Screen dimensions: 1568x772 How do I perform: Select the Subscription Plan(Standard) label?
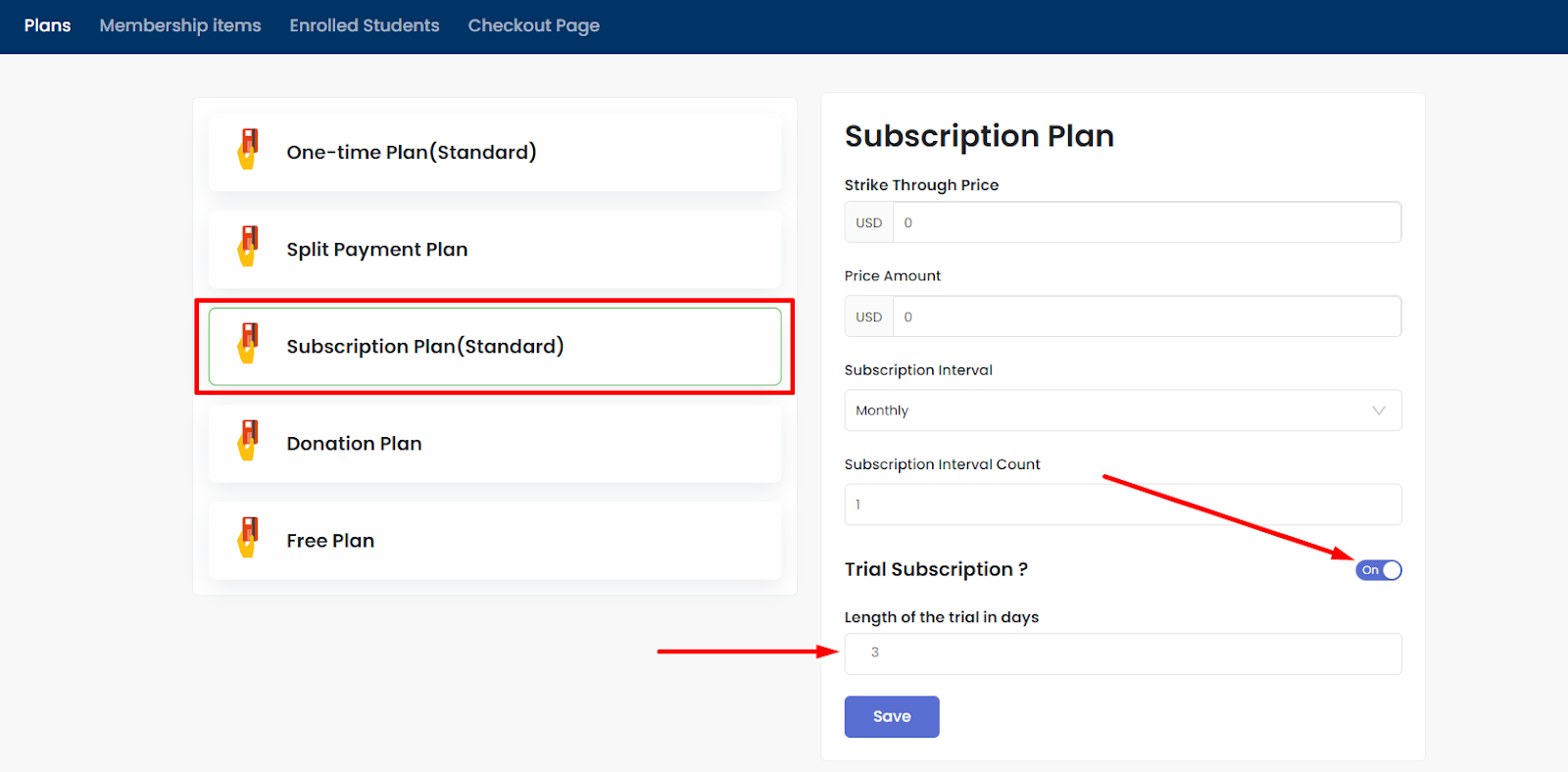click(x=425, y=346)
